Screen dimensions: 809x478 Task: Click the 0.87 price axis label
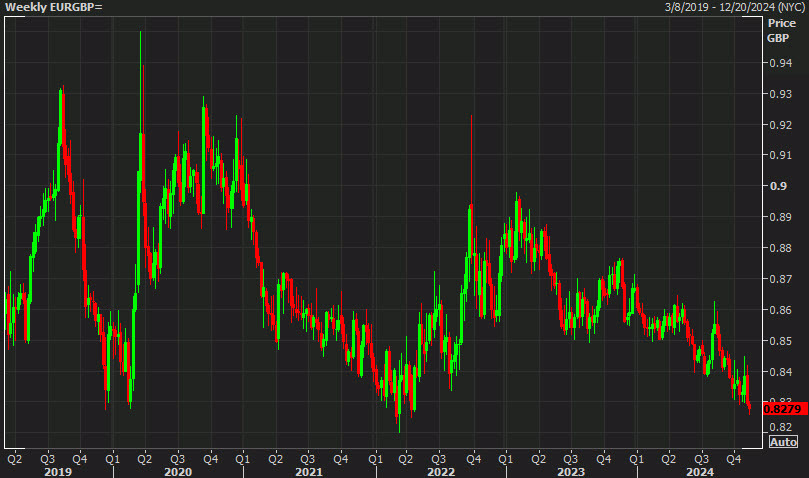click(x=781, y=279)
